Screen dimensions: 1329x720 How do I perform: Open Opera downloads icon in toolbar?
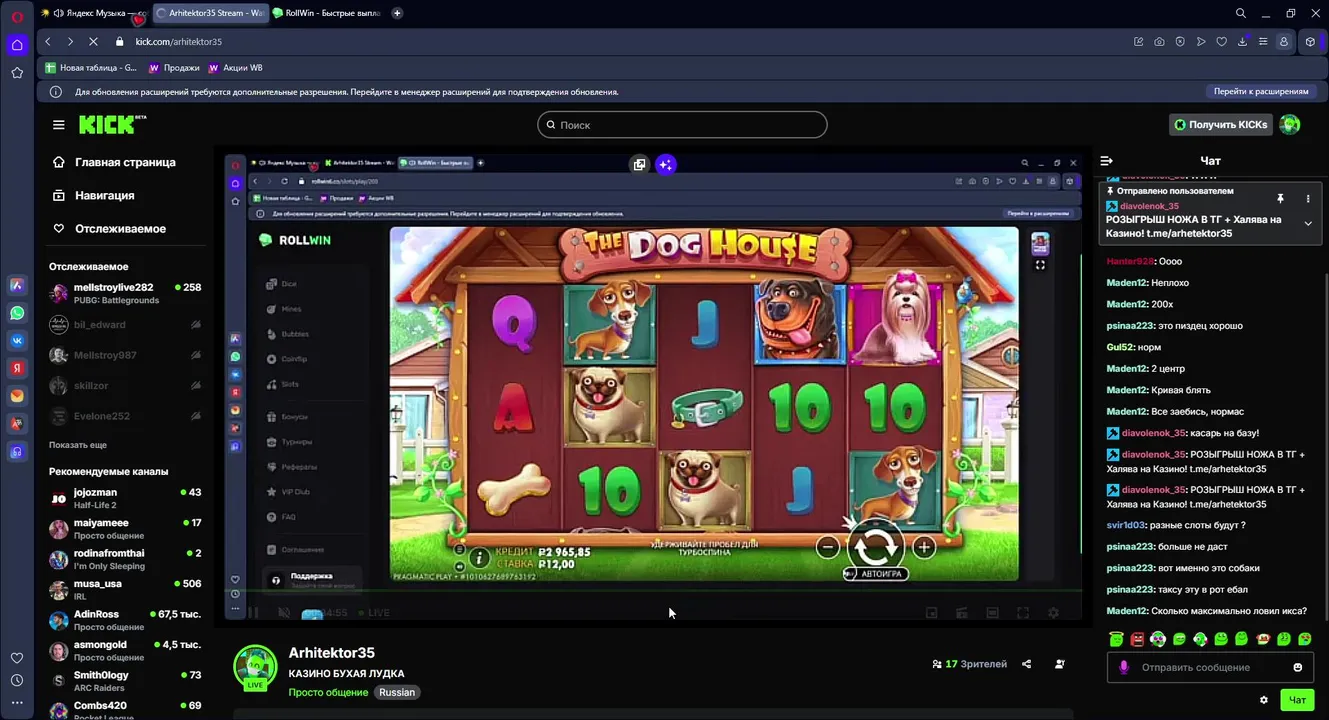[1242, 42]
